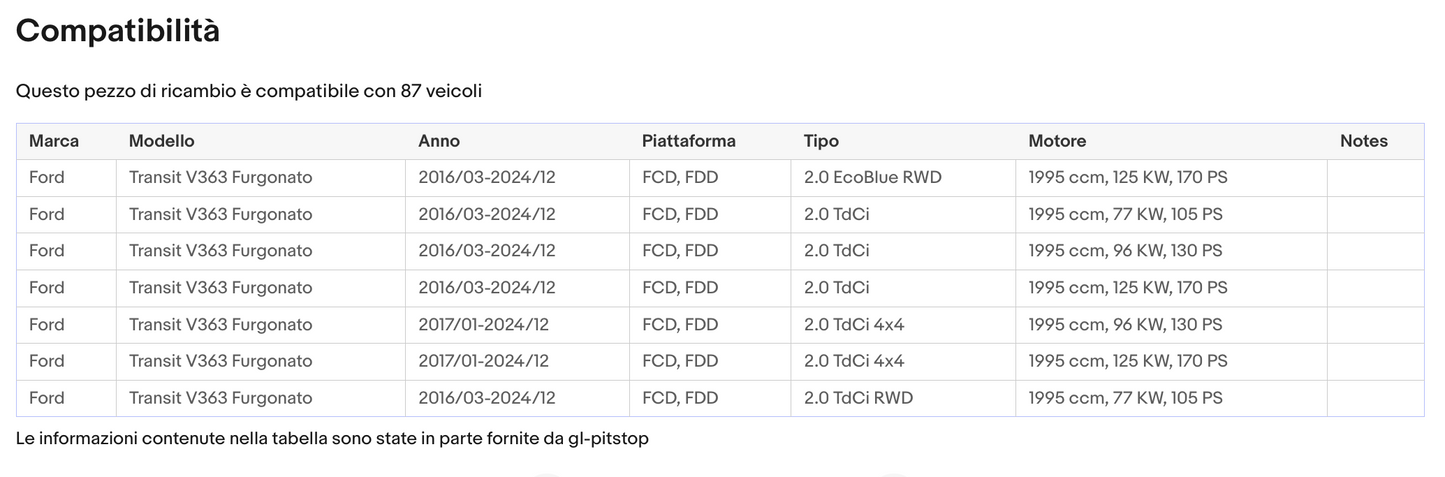Select the Modello cell in the 2.0 TdCi RWD row

pyautogui.click(x=221, y=398)
